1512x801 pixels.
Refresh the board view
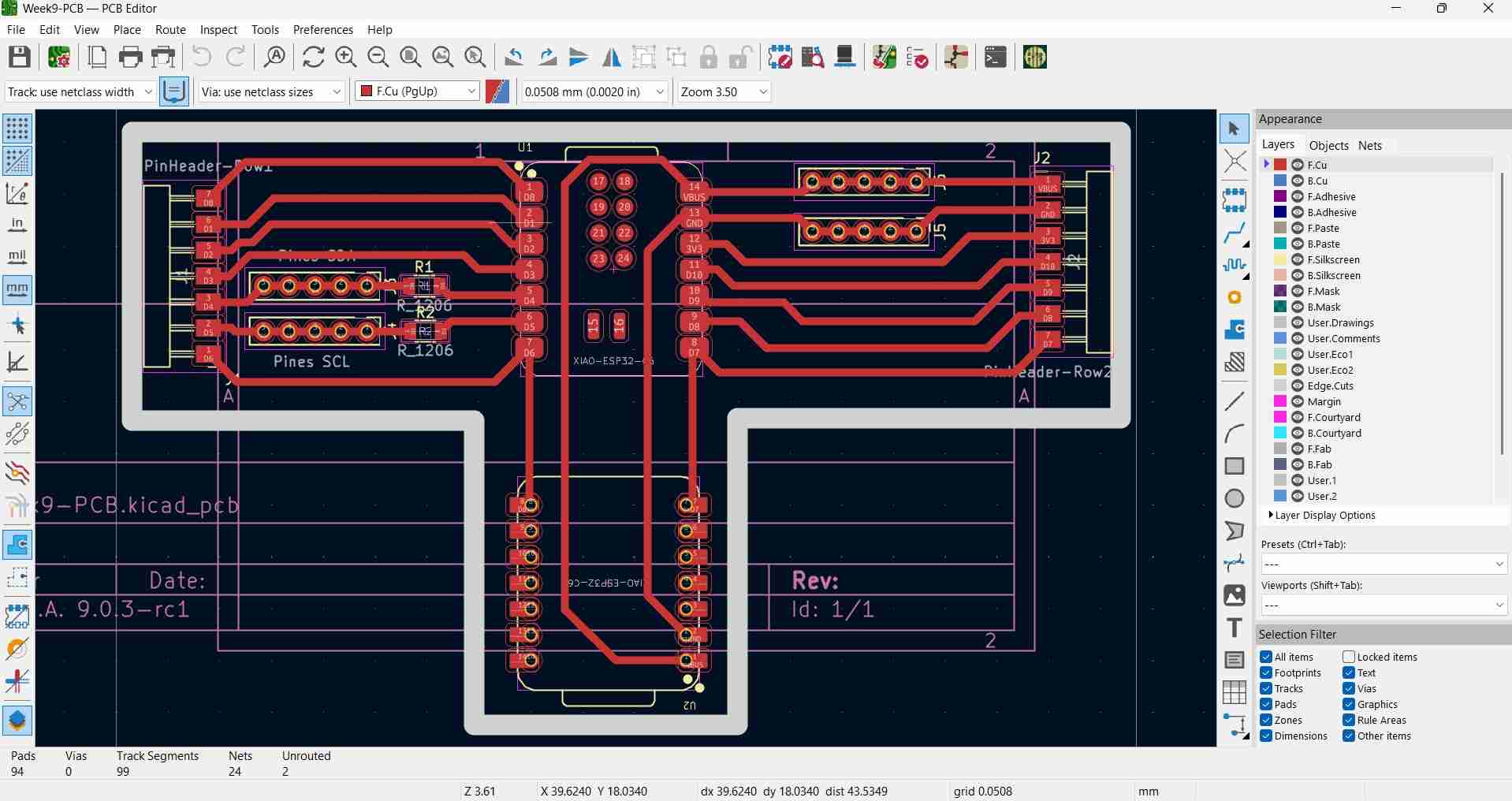tap(313, 57)
